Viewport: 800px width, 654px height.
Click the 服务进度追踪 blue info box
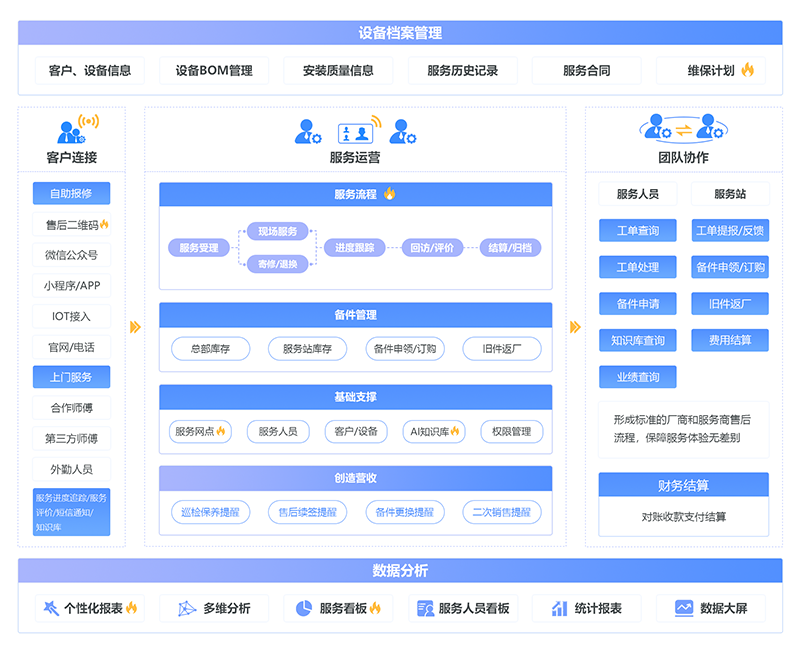point(71,512)
